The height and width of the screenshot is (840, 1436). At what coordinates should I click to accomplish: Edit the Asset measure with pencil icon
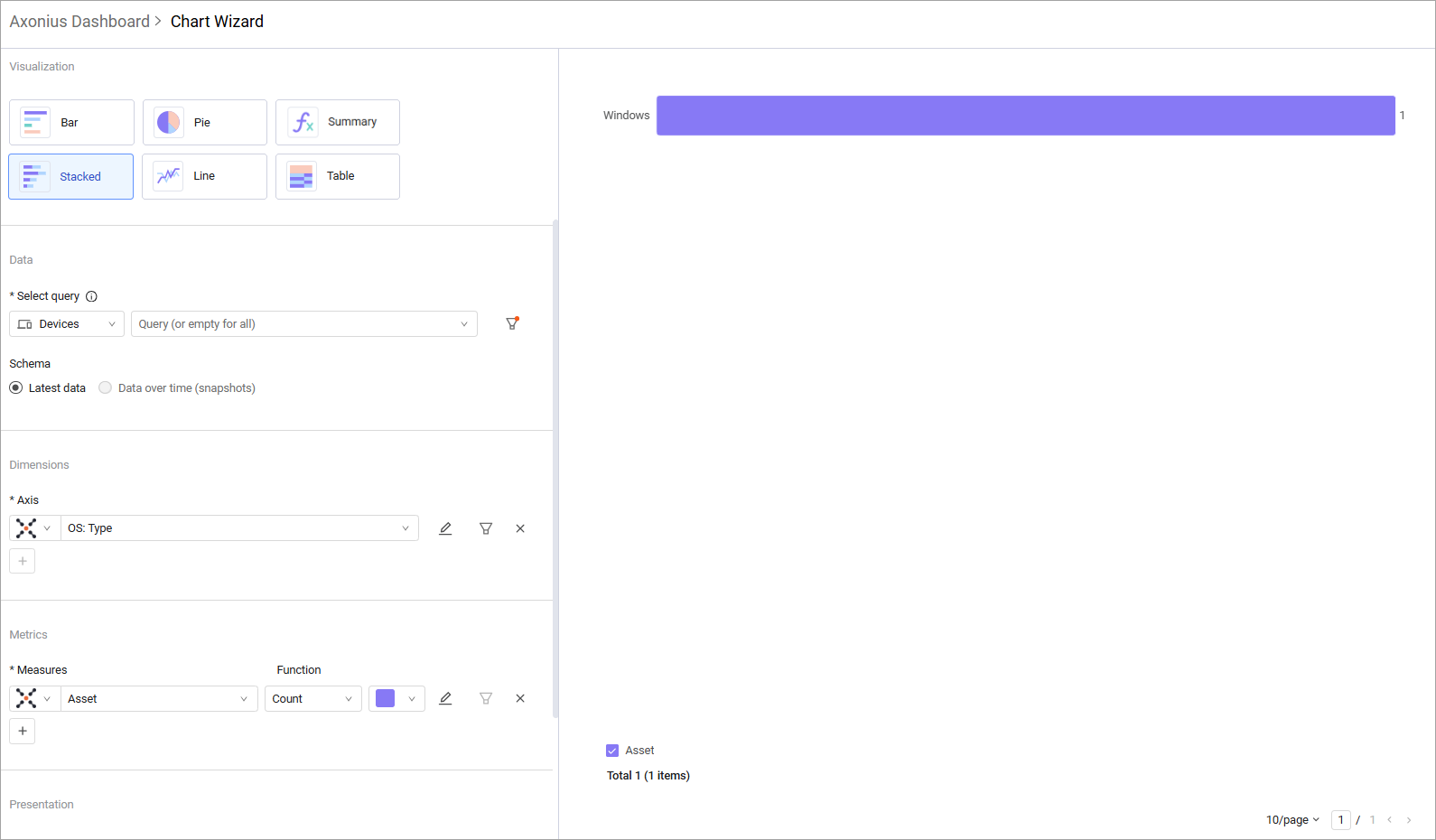pyautogui.click(x=445, y=698)
